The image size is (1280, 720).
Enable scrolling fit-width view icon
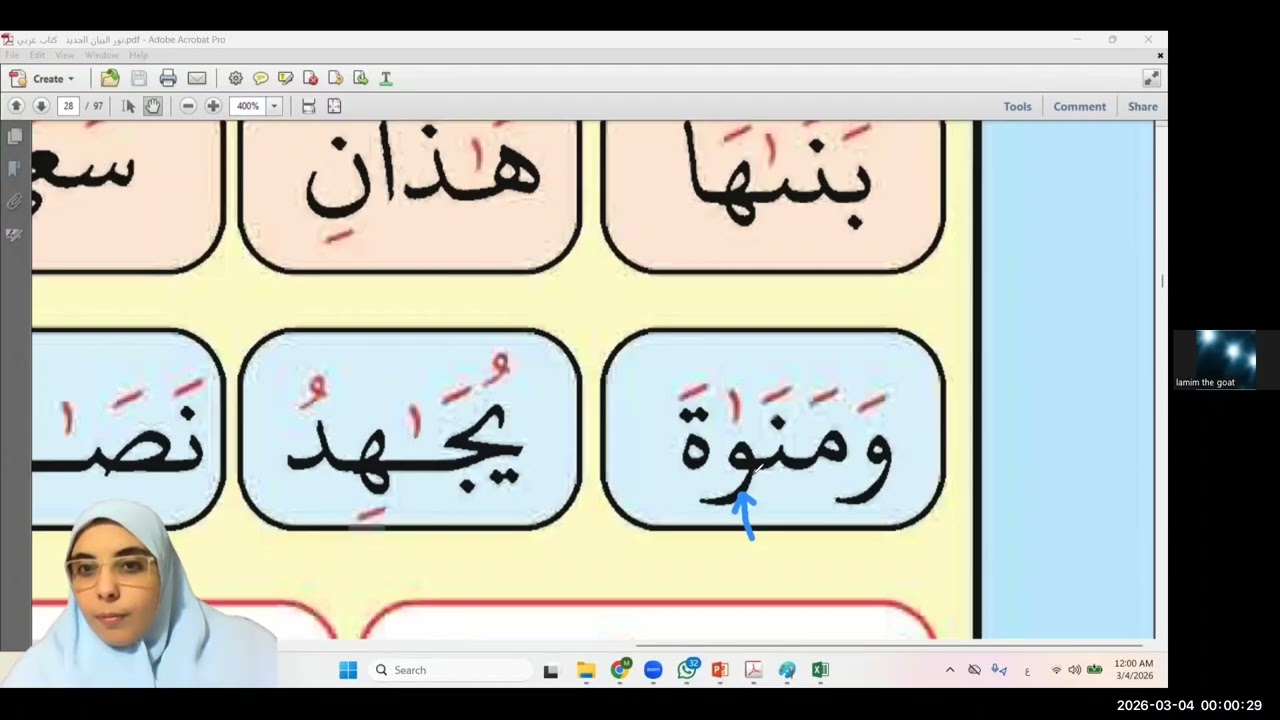coord(309,106)
